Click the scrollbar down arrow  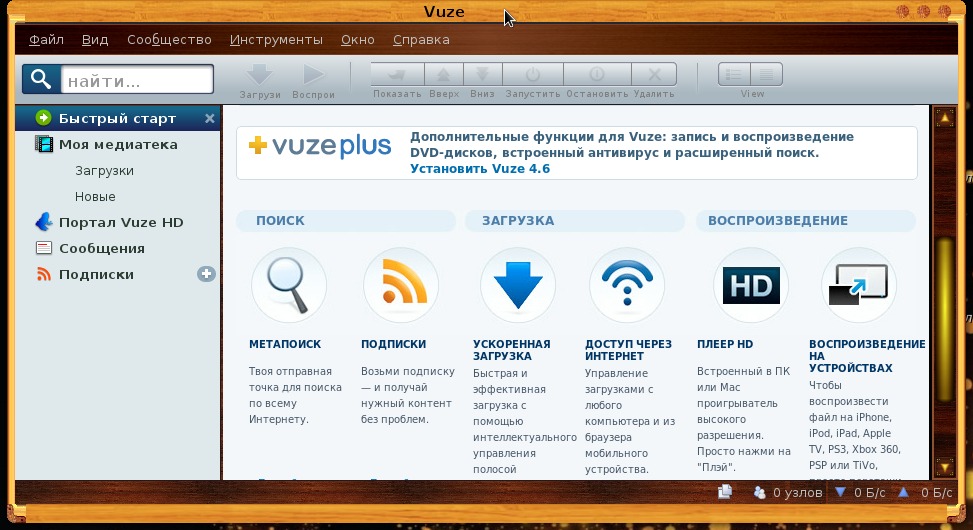click(944, 467)
